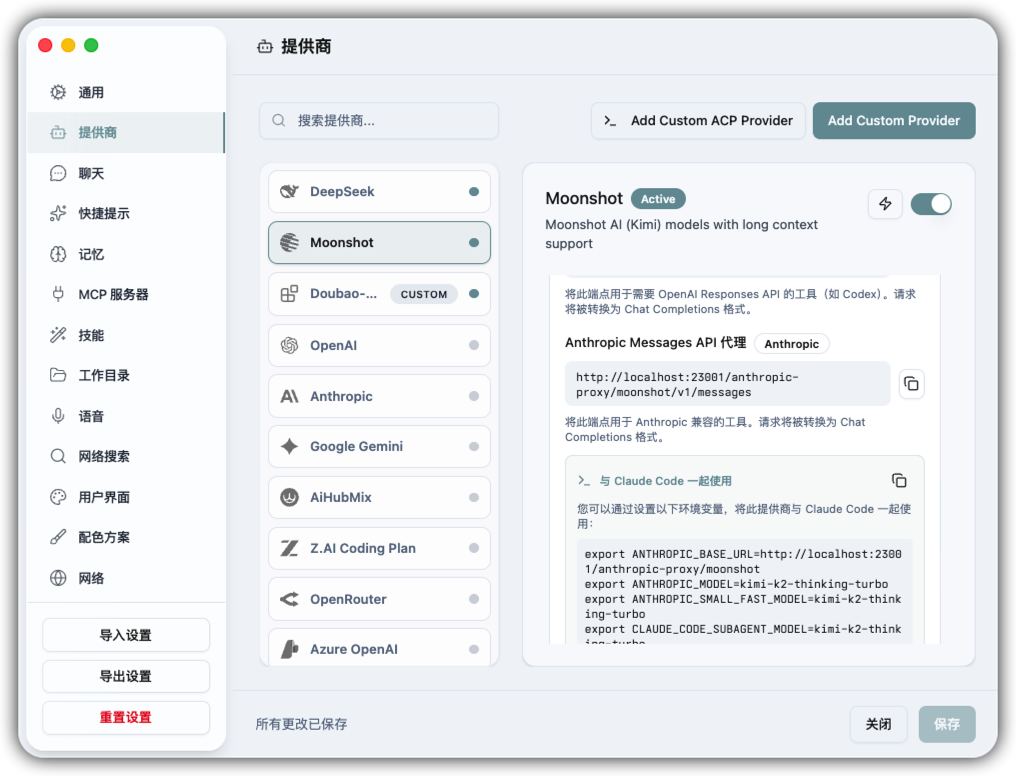Click Add Custom Provider button
Image resolution: width=1016 pixels, height=776 pixels.
(893, 121)
